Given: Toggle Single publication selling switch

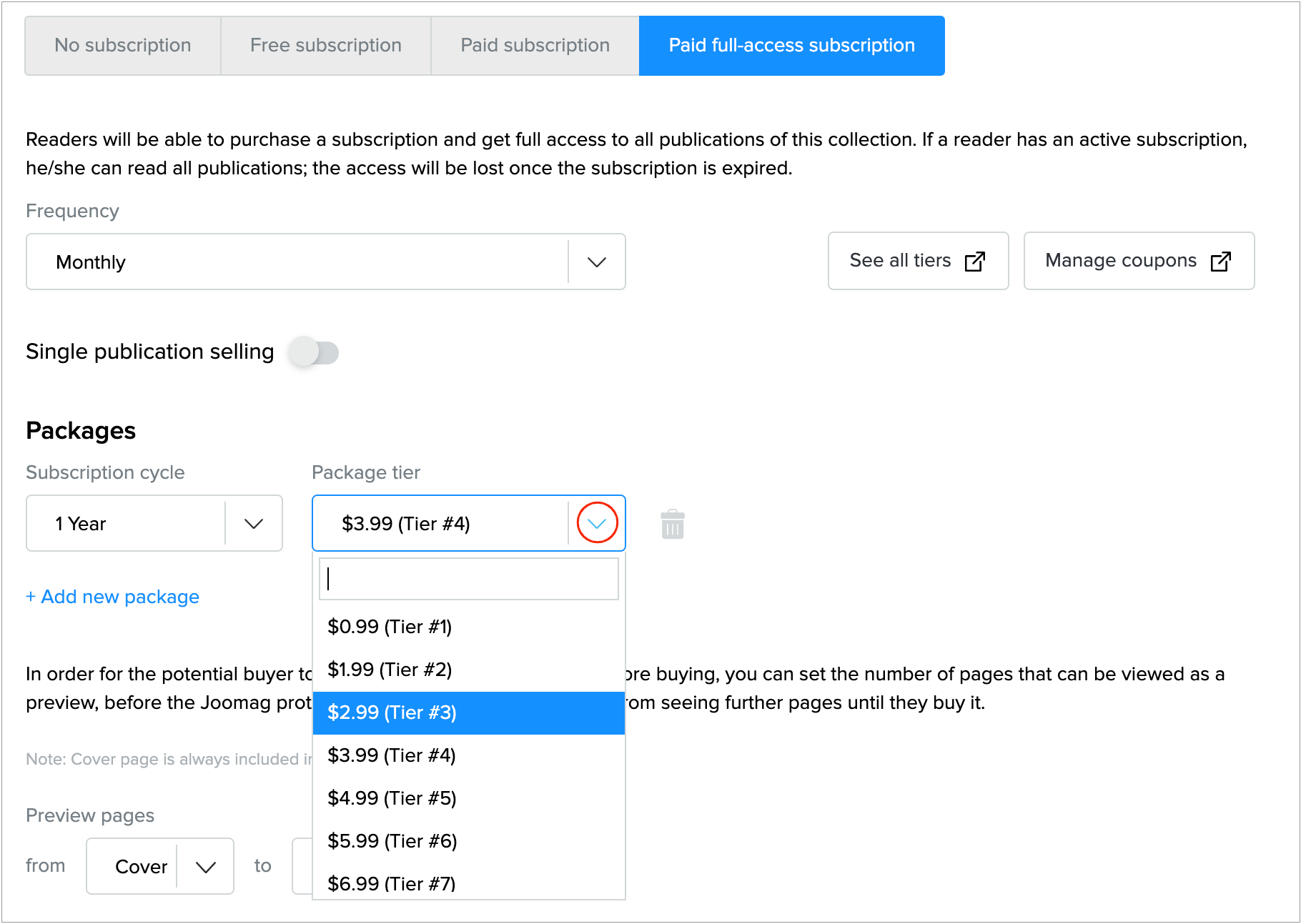Looking at the screenshot, I should click(315, 352).
